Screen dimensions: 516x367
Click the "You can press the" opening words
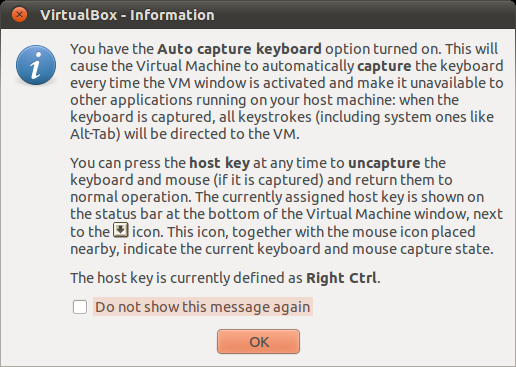pos(128,163)
